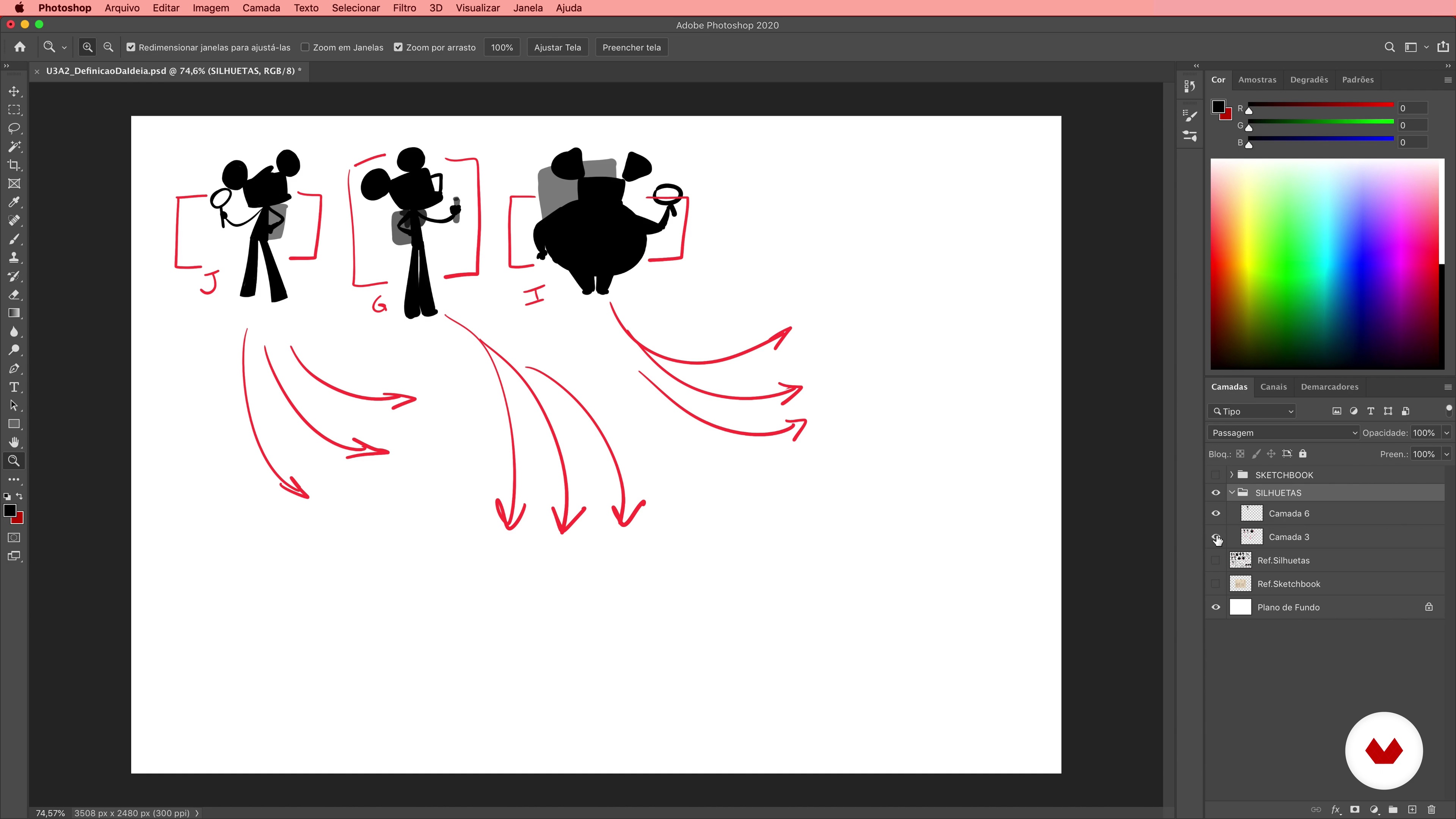Select the Lasso tool

[x=14, y=128]
